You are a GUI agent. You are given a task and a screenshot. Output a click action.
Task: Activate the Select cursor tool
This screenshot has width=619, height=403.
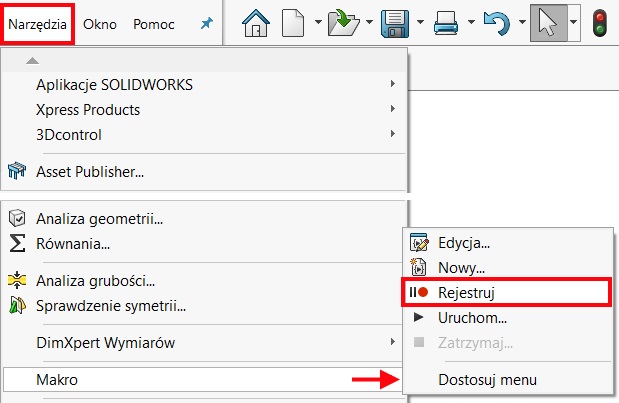click(x=548, y=23)
